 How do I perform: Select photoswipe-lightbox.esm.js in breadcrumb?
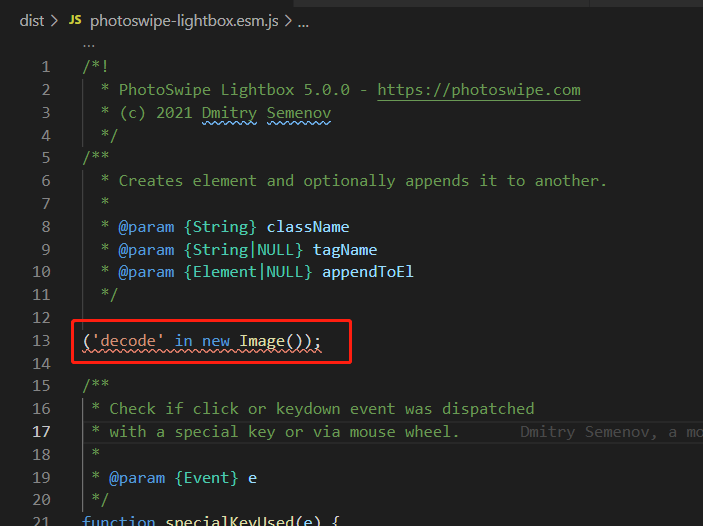click(184, 21)
